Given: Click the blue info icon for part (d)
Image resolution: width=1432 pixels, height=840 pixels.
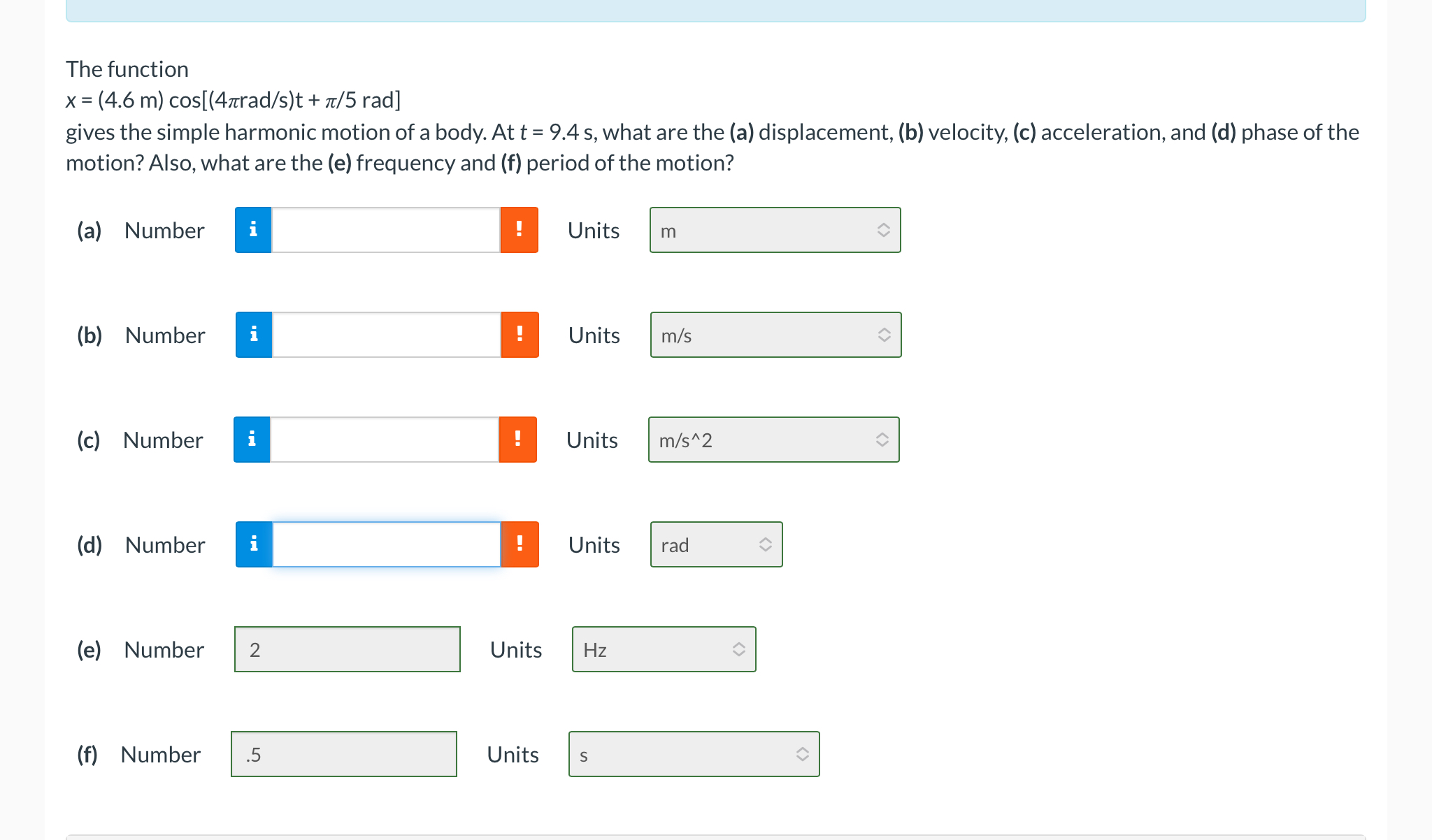Looking at the screenshot, I should tap(254, 544).
